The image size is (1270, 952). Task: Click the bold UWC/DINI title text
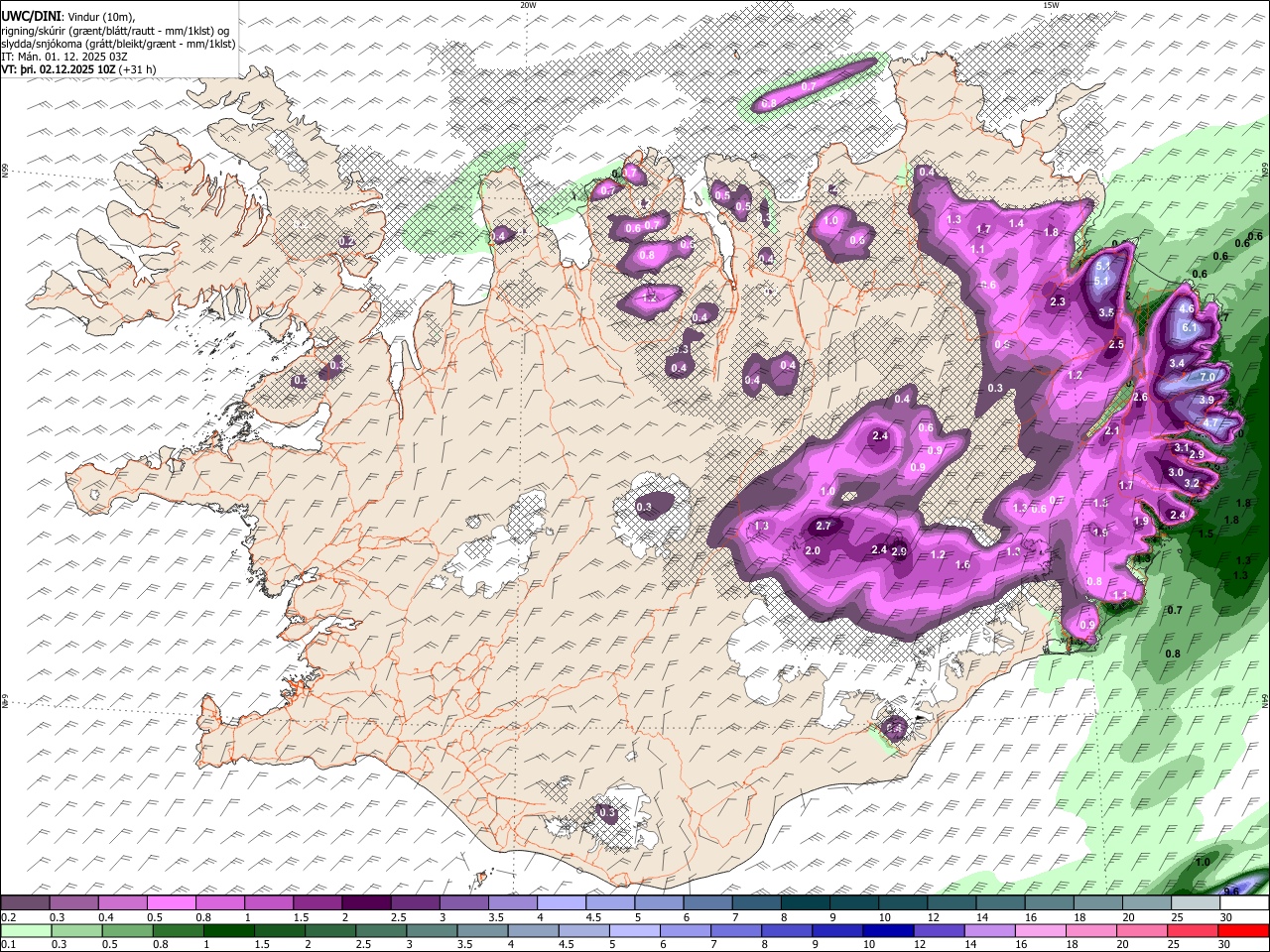click(x=31, y=17)
